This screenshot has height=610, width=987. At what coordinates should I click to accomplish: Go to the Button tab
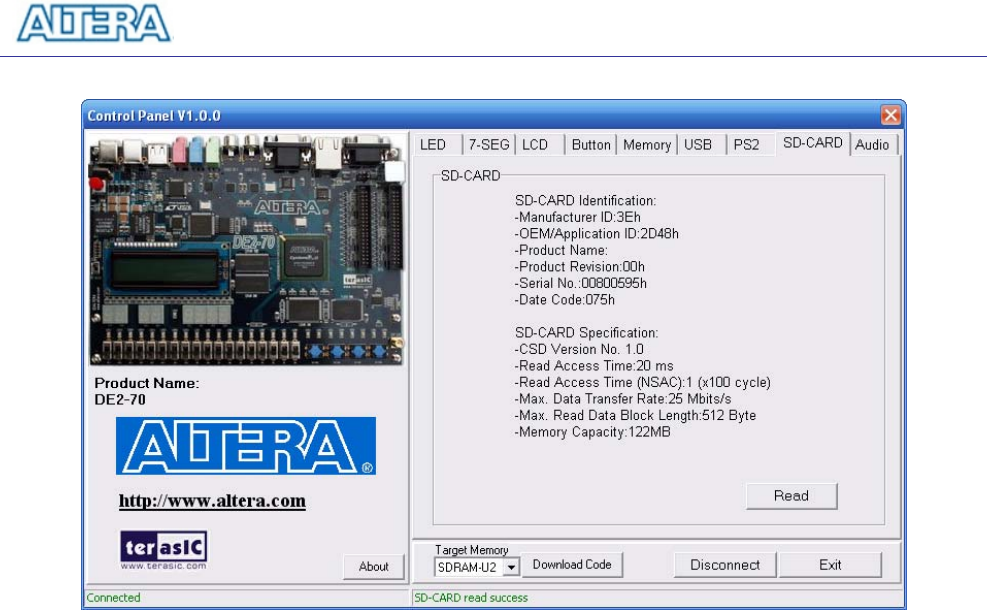590,145
